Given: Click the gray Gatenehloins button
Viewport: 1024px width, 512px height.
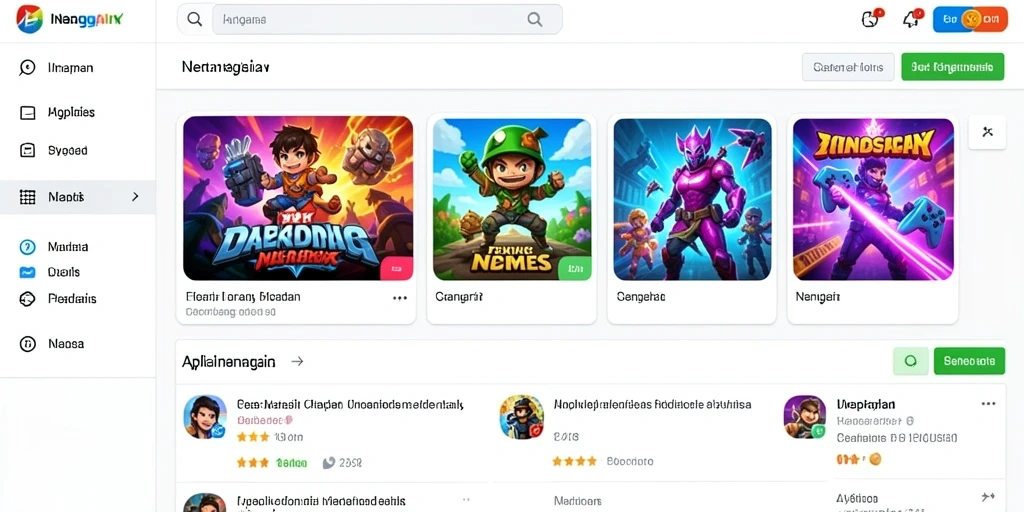Looking at the screenshot, I should (848, 67).
